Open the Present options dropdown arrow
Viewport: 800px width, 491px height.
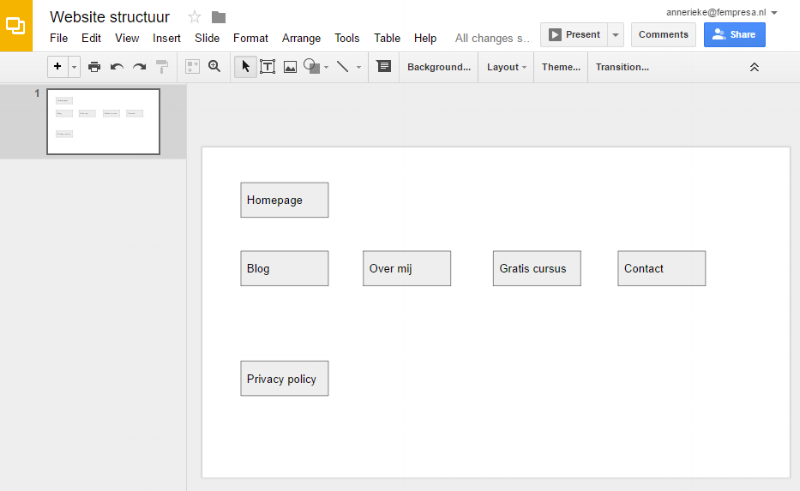click(616, 35)
